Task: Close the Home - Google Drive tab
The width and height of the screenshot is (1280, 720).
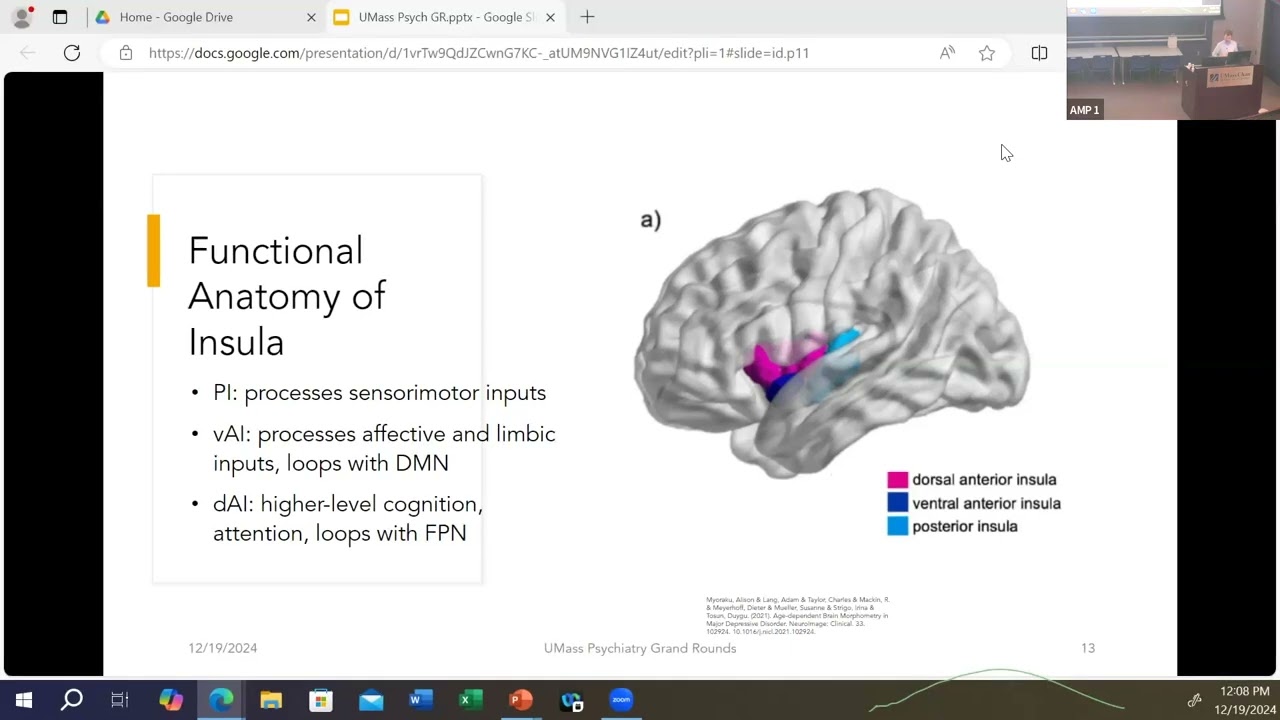Action: coord(311,17)
